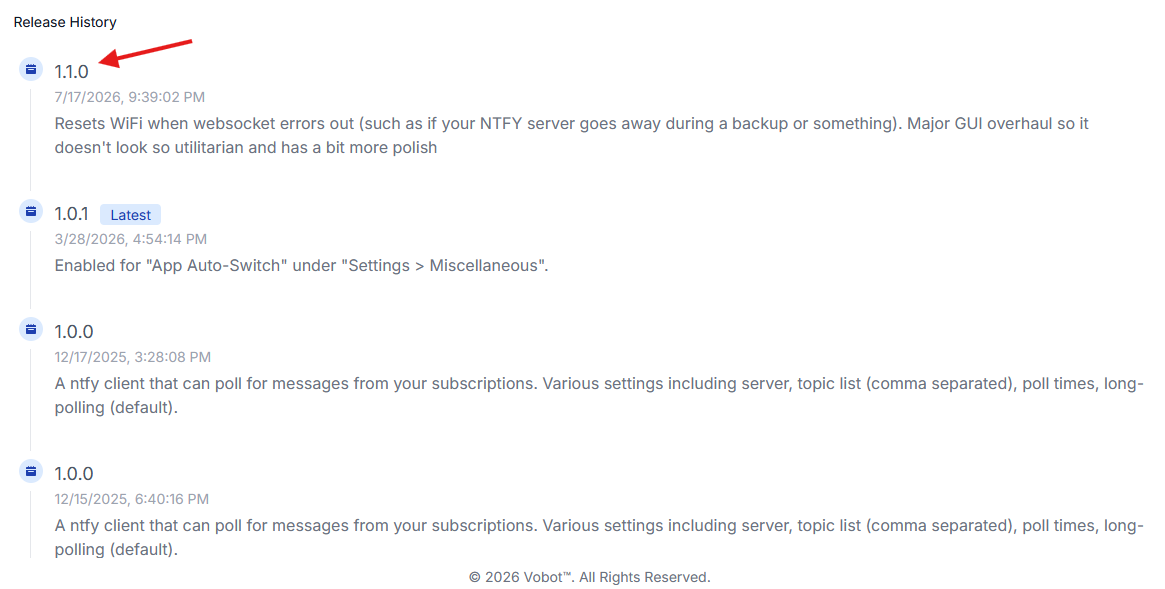Click the 1.0.0 heading dated 12/15/2025

click(74, 473)
